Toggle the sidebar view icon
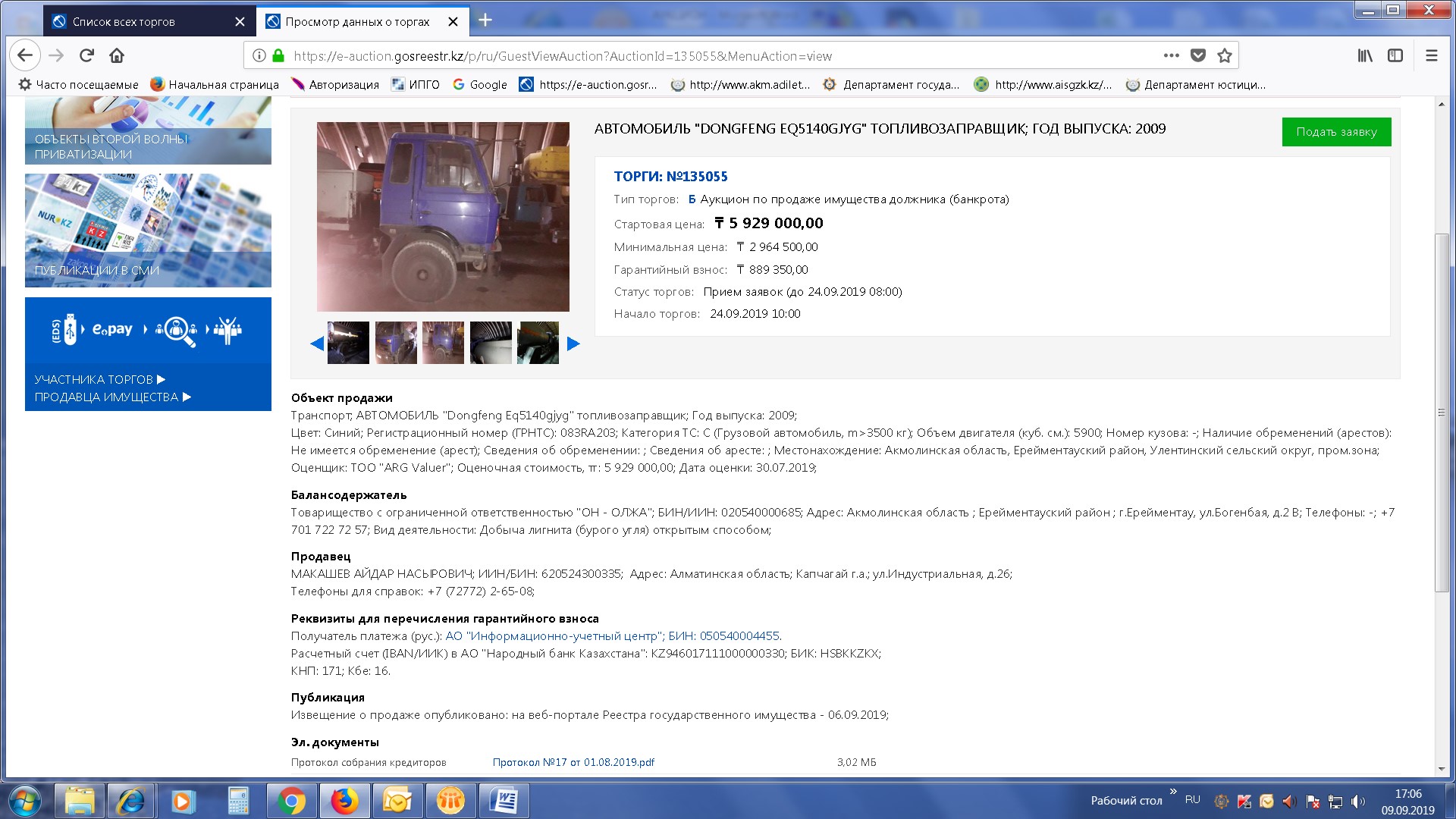This screenshot has width=1456, height=819. click(x=1395, y=55)
